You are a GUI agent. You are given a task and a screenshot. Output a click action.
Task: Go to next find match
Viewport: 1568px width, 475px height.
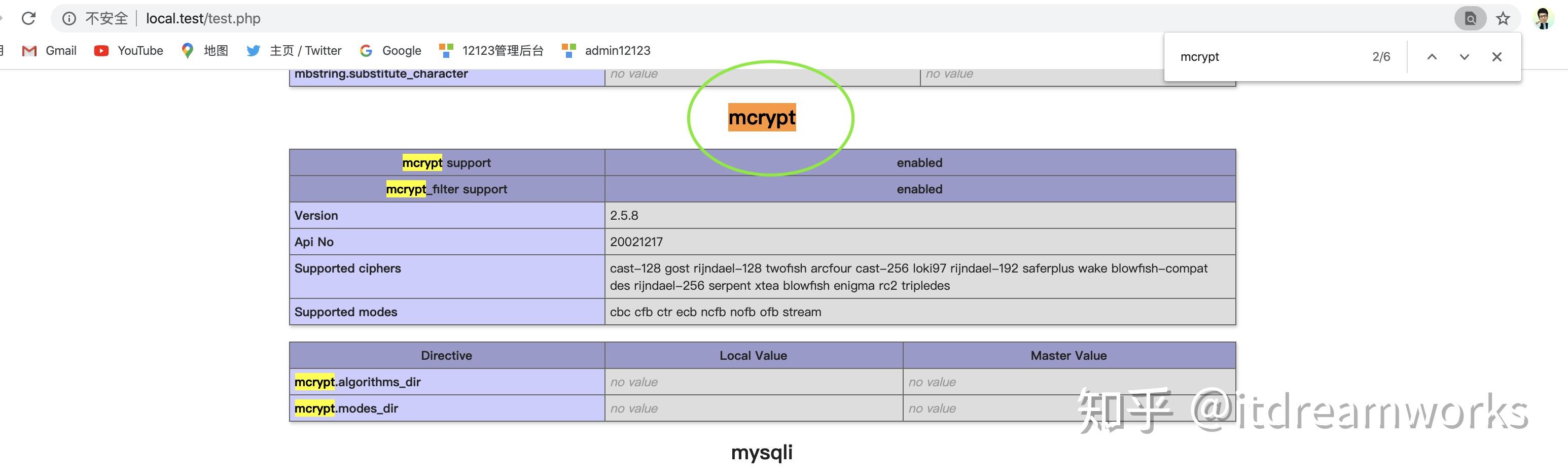(1465, 57)
